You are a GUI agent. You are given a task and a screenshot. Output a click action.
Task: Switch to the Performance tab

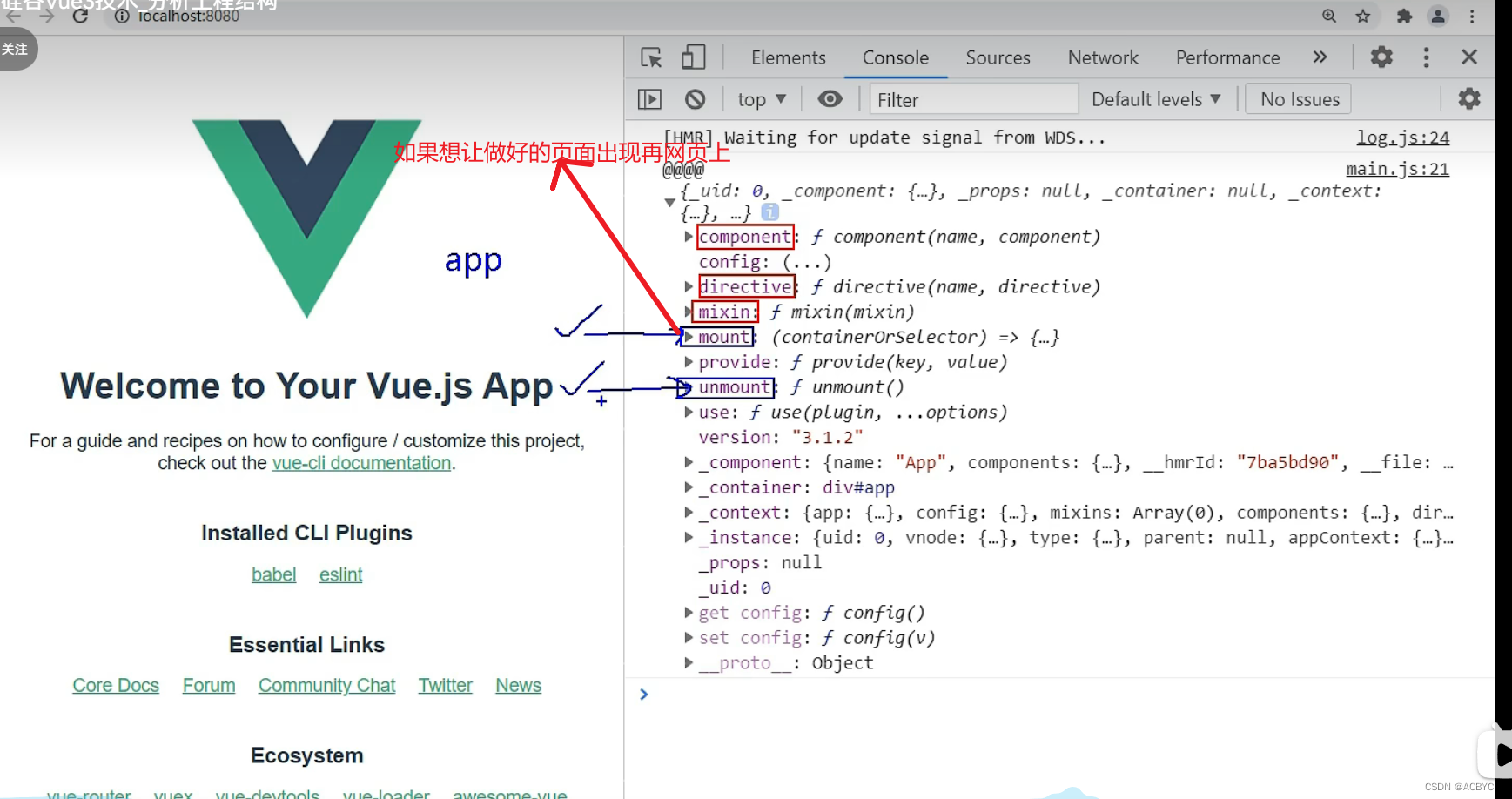1227,57
